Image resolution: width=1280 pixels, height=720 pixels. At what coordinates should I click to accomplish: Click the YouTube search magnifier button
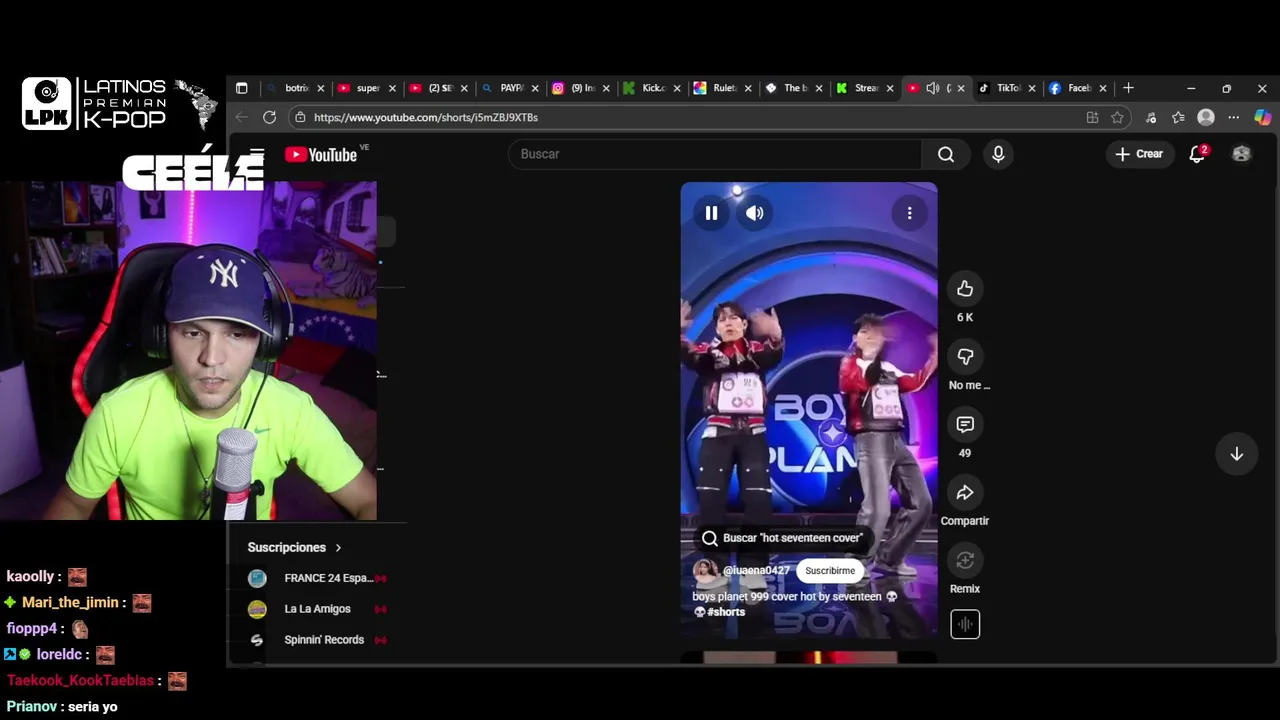pos(946,154)
